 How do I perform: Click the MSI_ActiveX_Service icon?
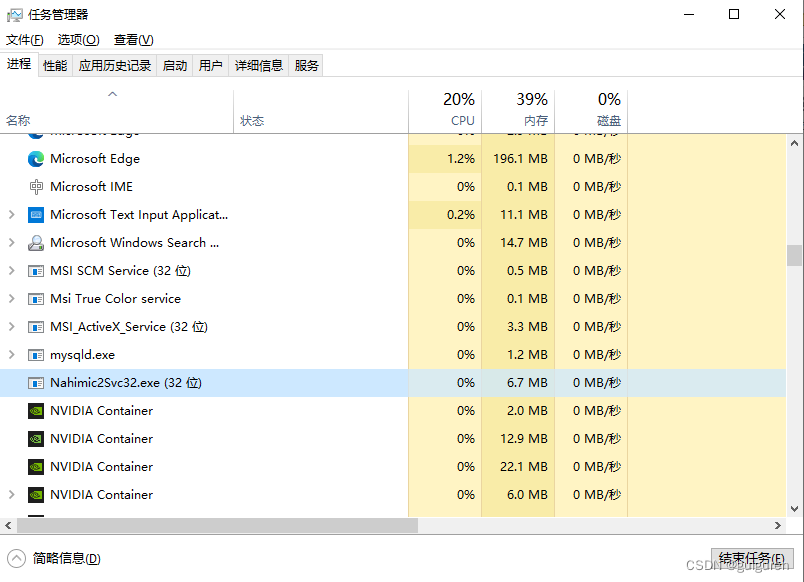coord(36,327)
